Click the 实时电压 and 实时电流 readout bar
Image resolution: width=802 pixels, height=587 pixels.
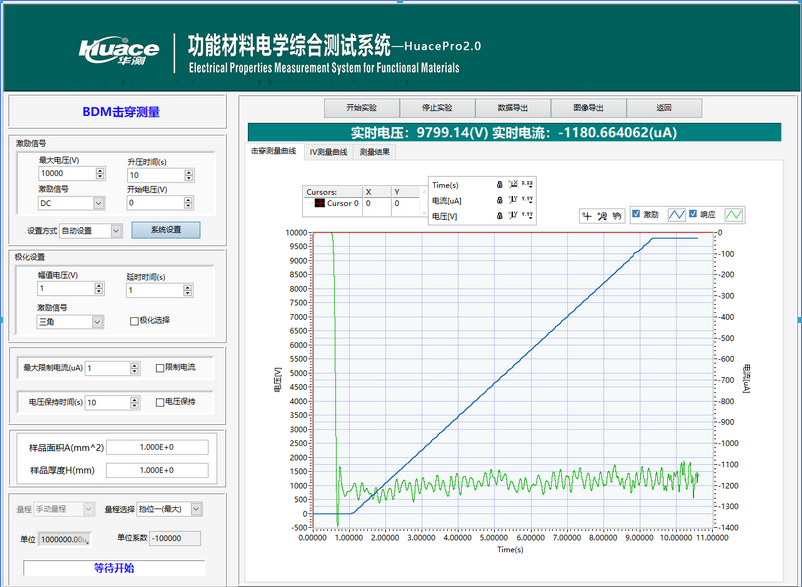tap(514, 132)
